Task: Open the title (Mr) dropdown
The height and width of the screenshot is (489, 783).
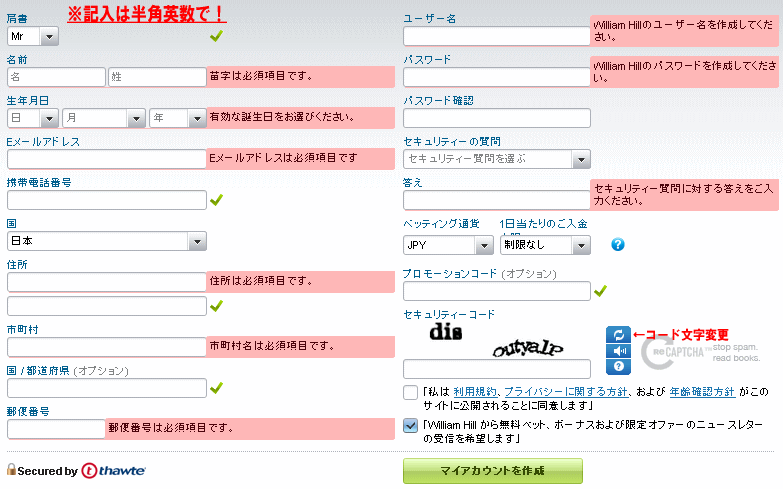Action: (33, 36)
